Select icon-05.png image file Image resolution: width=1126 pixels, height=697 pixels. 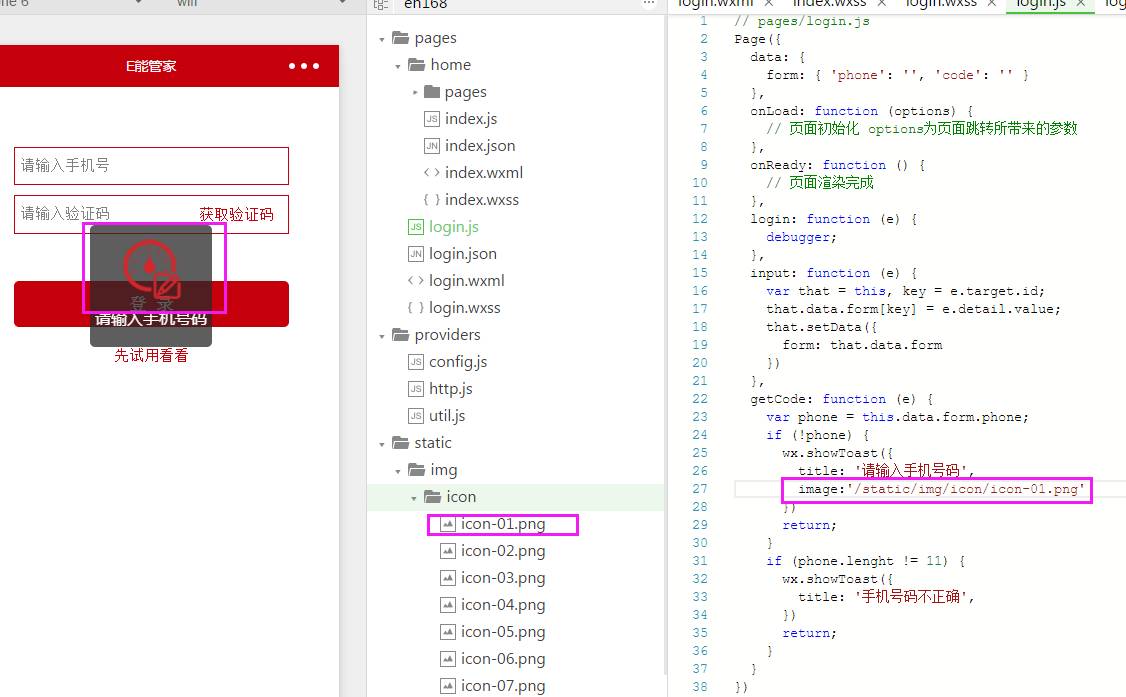tap(503, 632)
